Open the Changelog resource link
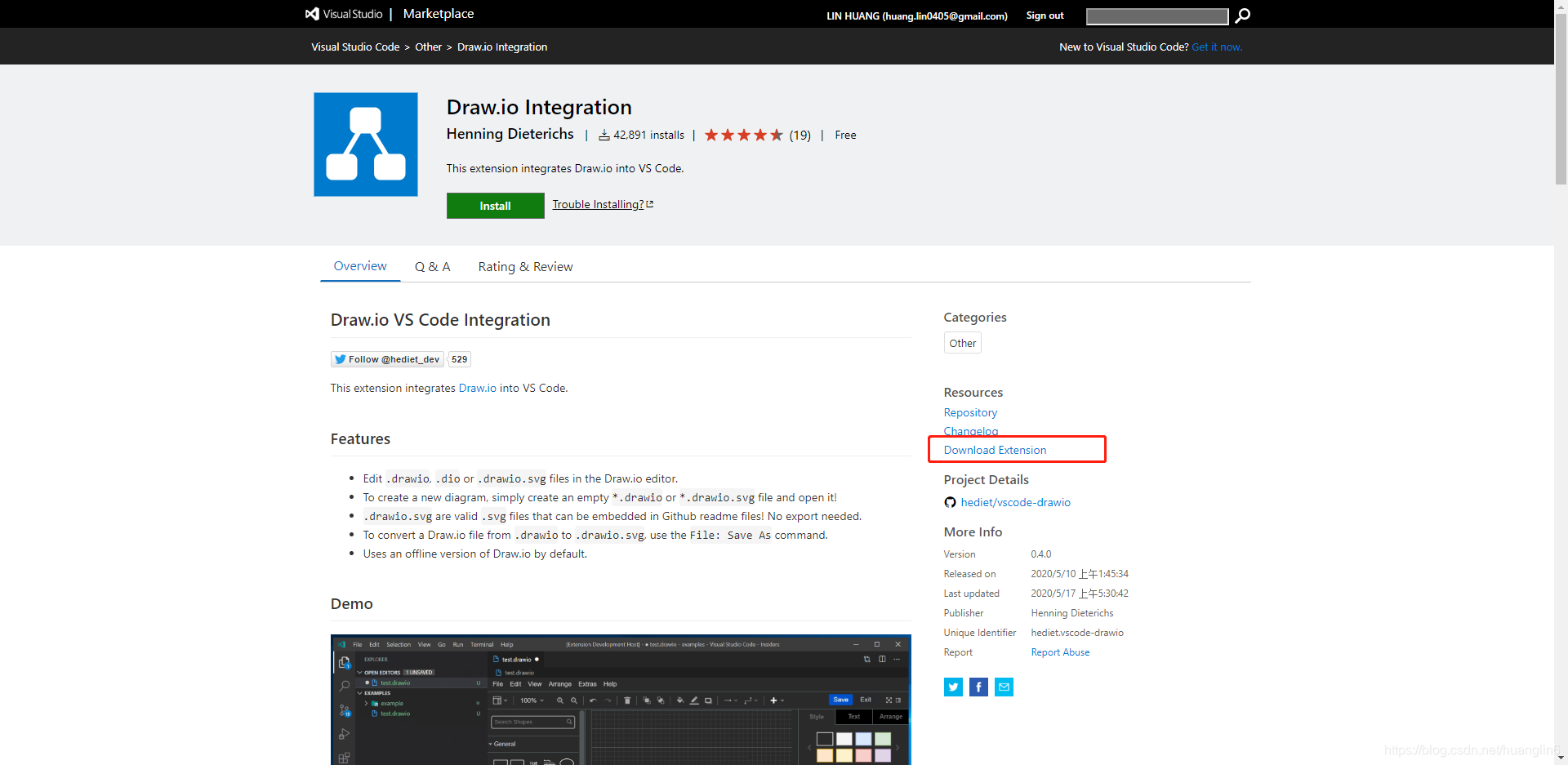This screenshot has width=1568, height=765. 971,431
